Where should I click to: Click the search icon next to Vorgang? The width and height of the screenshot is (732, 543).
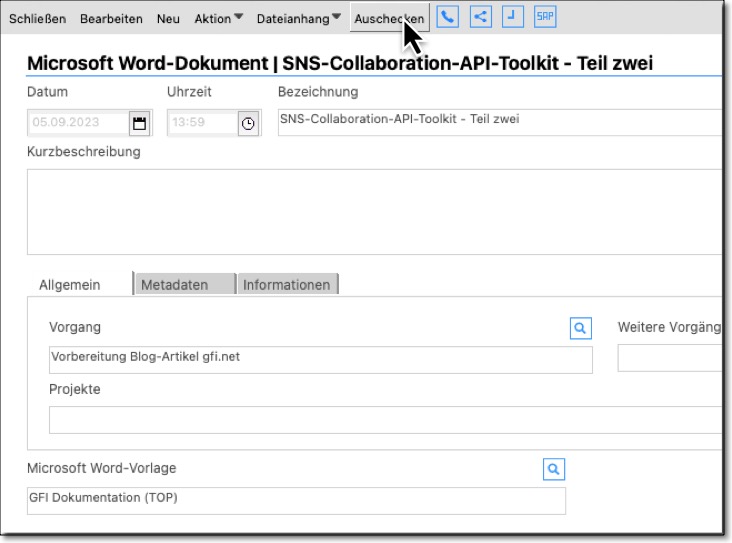coord(581,328)
